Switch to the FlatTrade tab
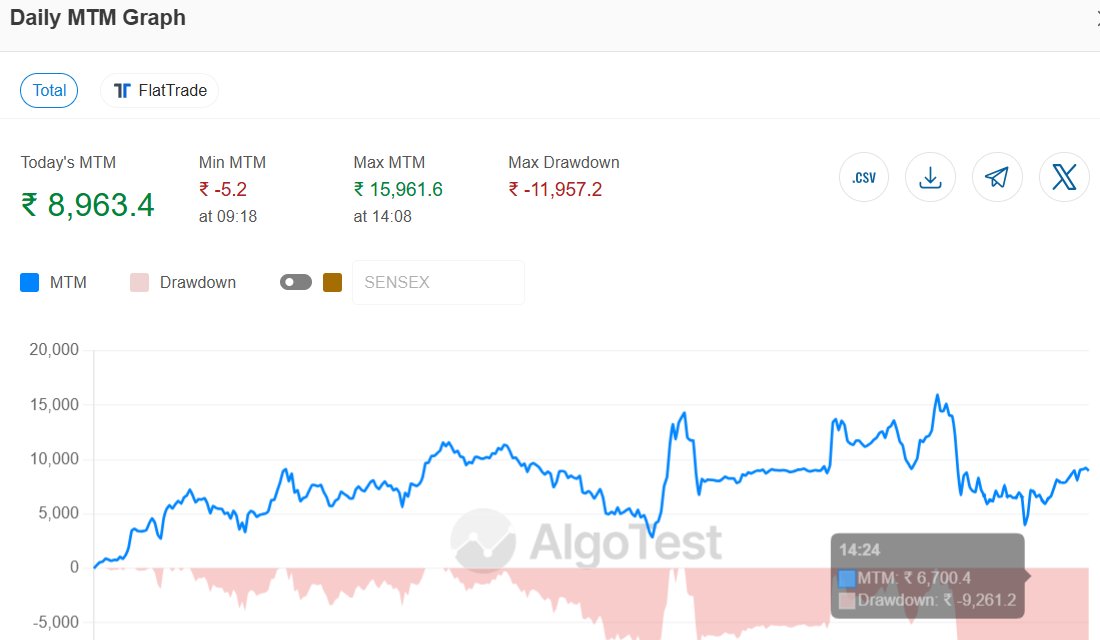Screen dimensions: 1100x640 159,90
